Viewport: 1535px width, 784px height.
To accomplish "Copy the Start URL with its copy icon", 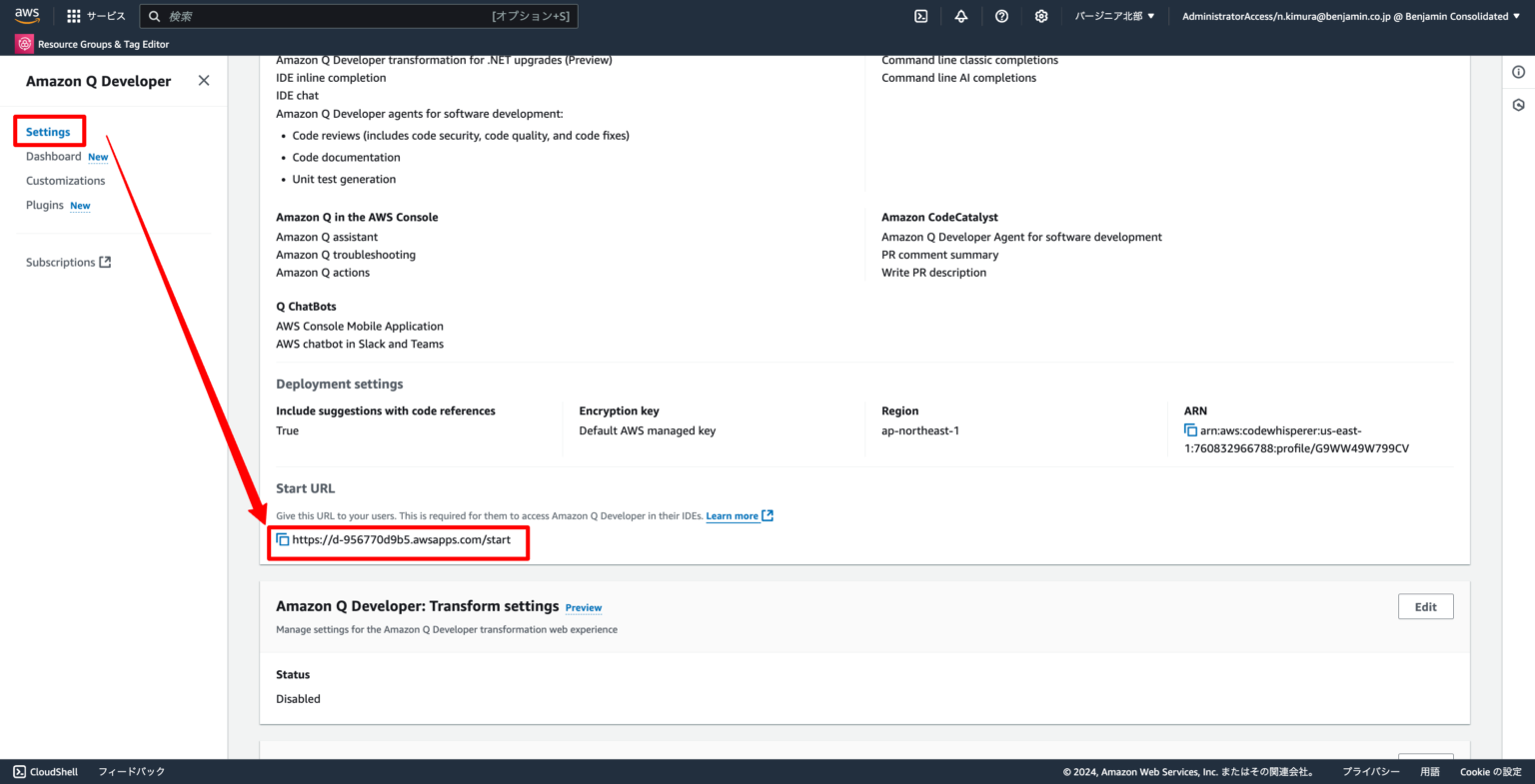I will coord(283,539).
